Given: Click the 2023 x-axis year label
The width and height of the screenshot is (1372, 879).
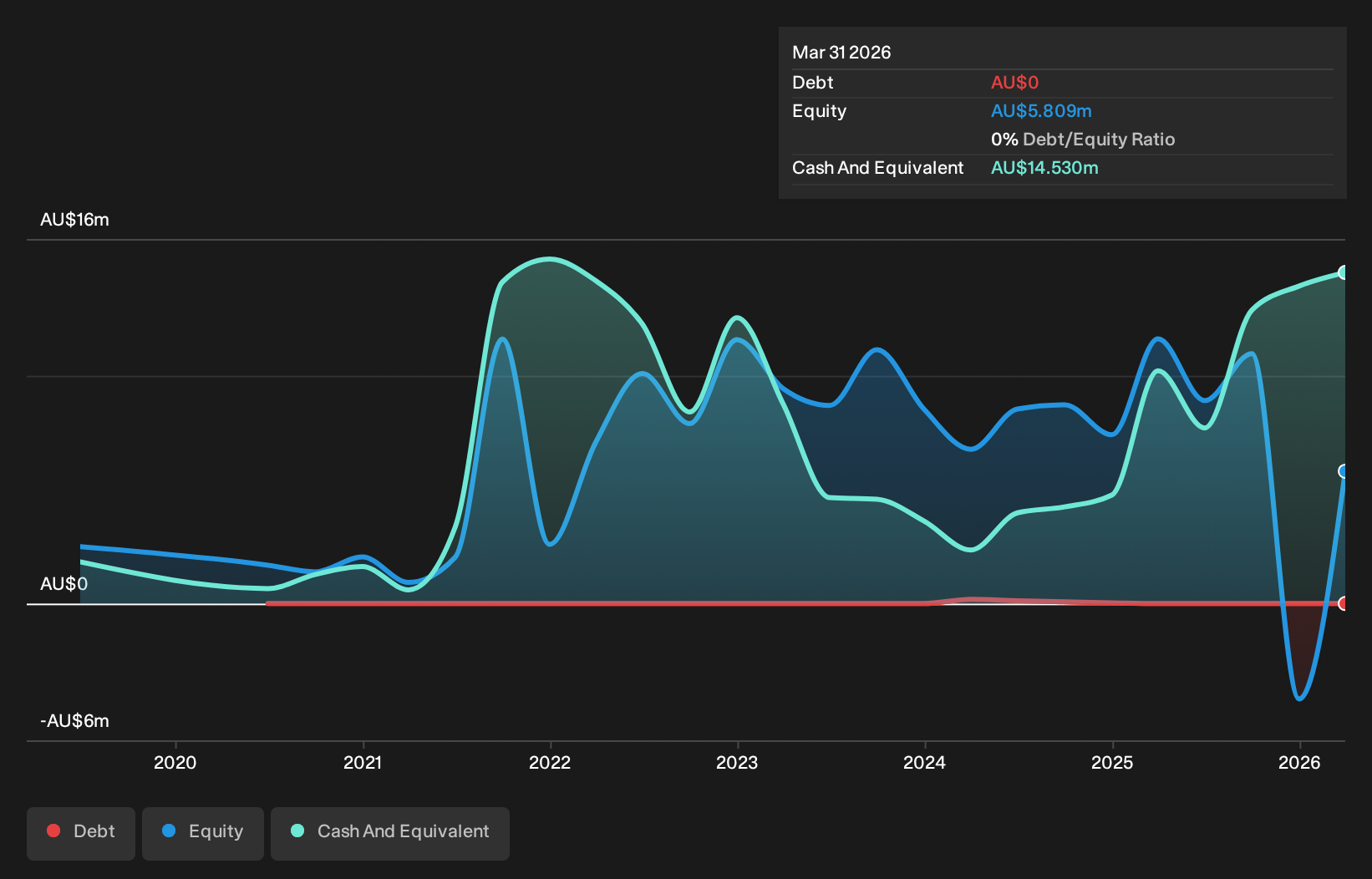Looking at the screenshot, I should 737,762.
